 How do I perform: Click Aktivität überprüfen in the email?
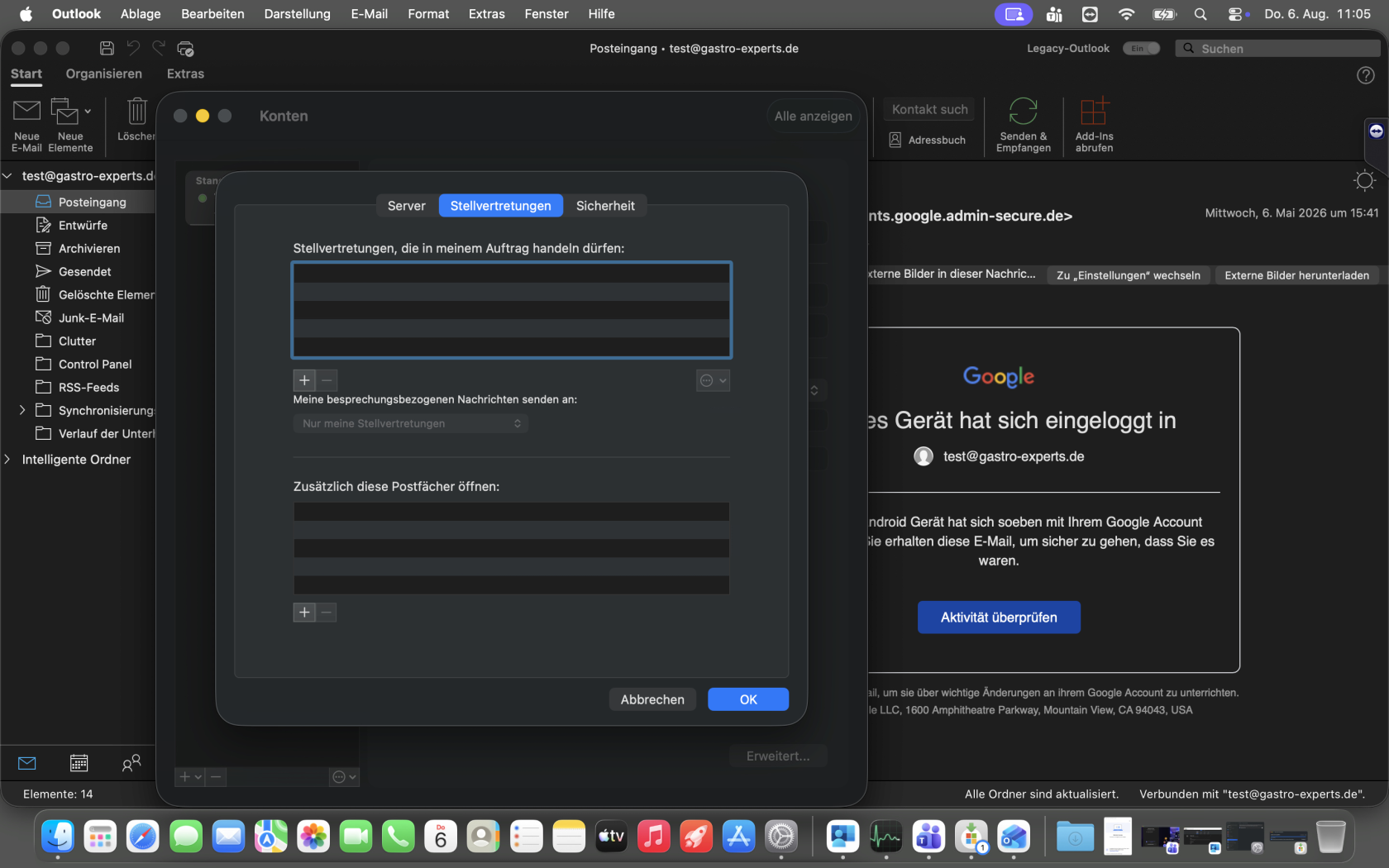[x=999, y=618]
